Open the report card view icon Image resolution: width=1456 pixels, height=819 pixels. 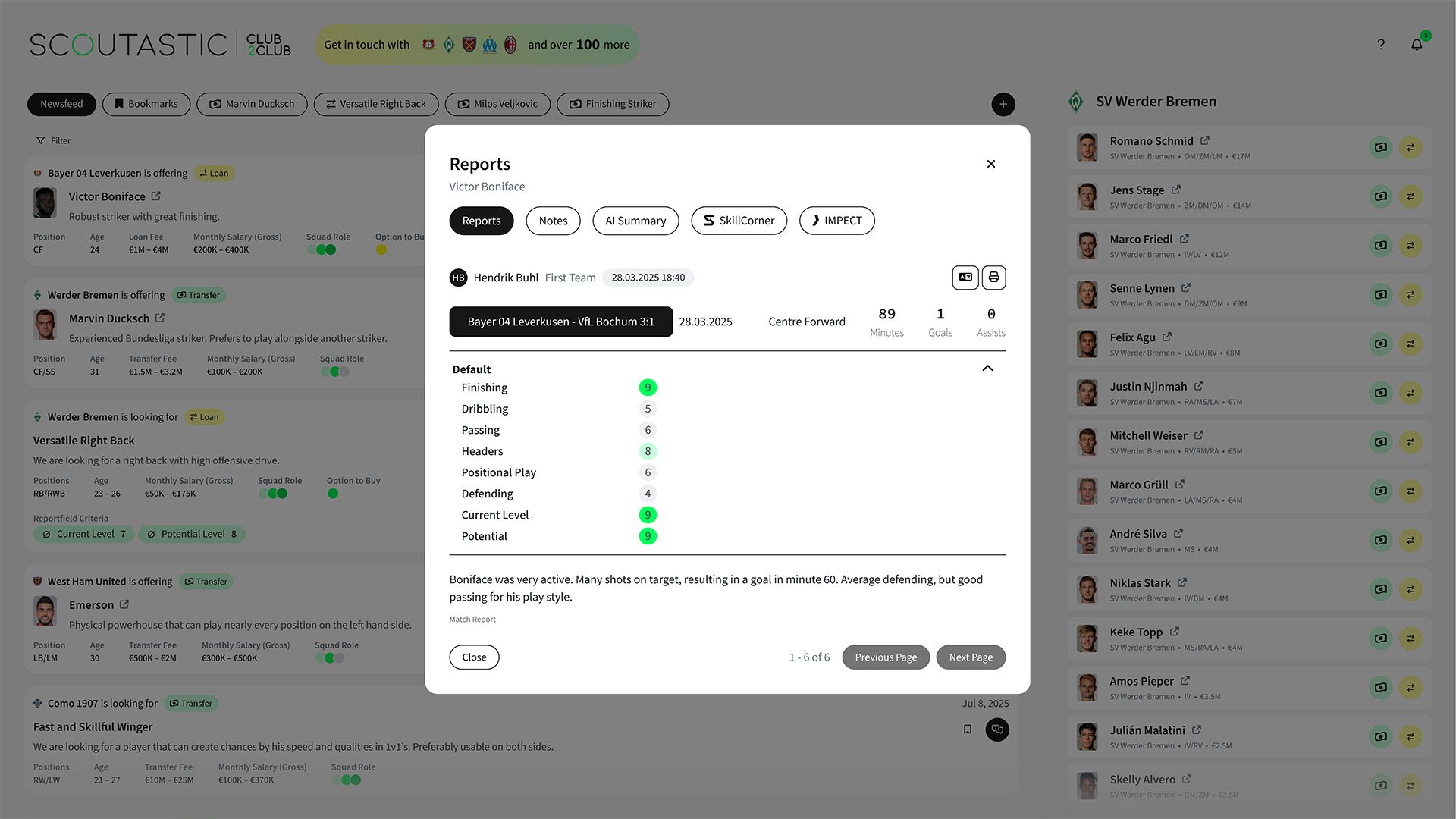[x=965, y=278]
